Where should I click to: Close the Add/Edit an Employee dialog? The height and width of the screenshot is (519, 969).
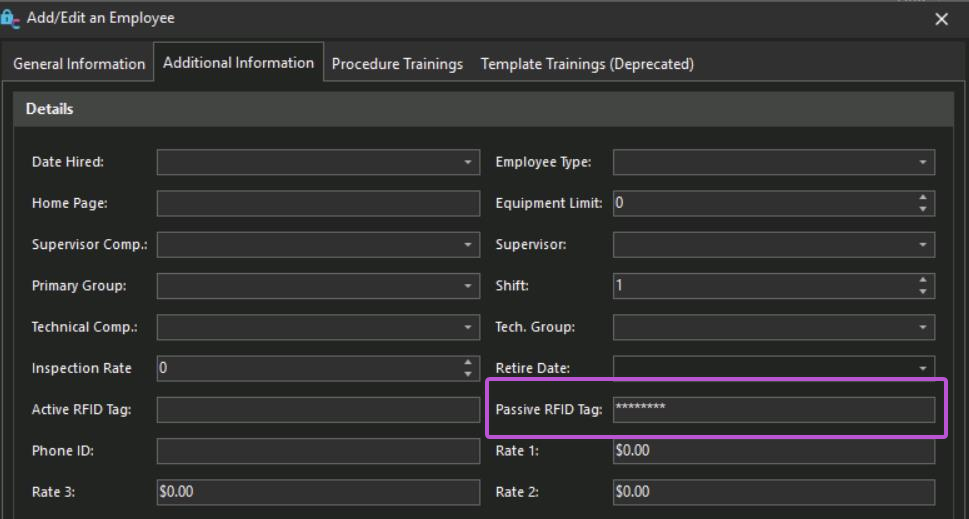tap(941, 19)
